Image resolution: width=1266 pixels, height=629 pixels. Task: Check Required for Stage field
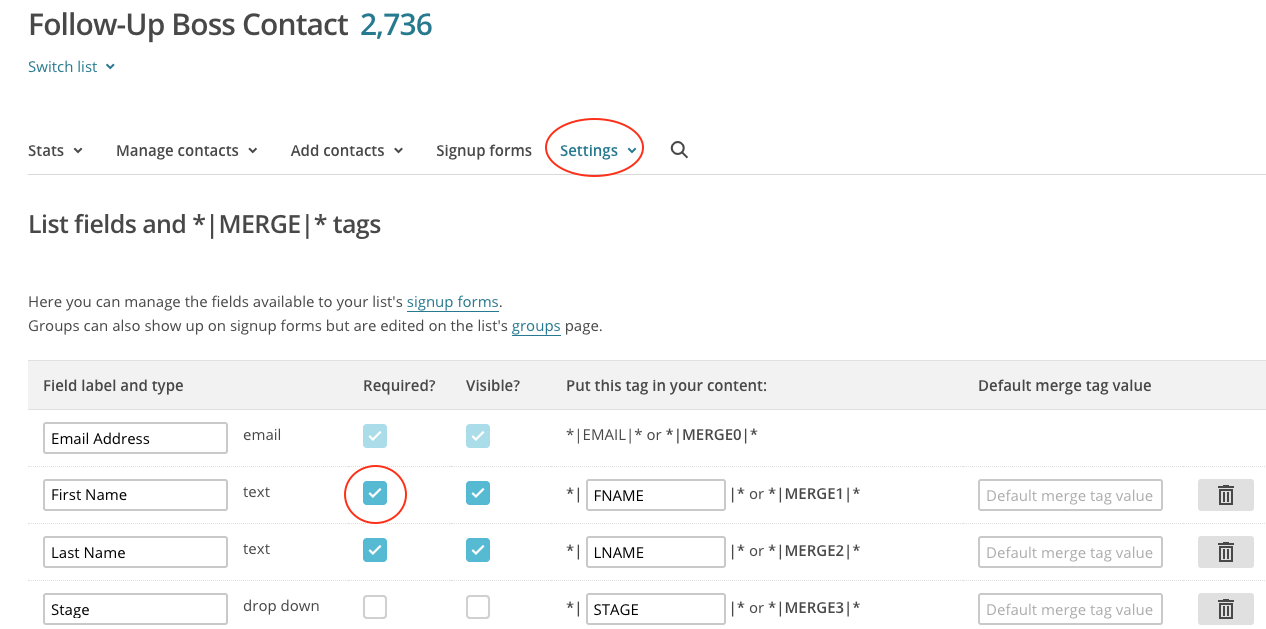[x=375, y=607]
